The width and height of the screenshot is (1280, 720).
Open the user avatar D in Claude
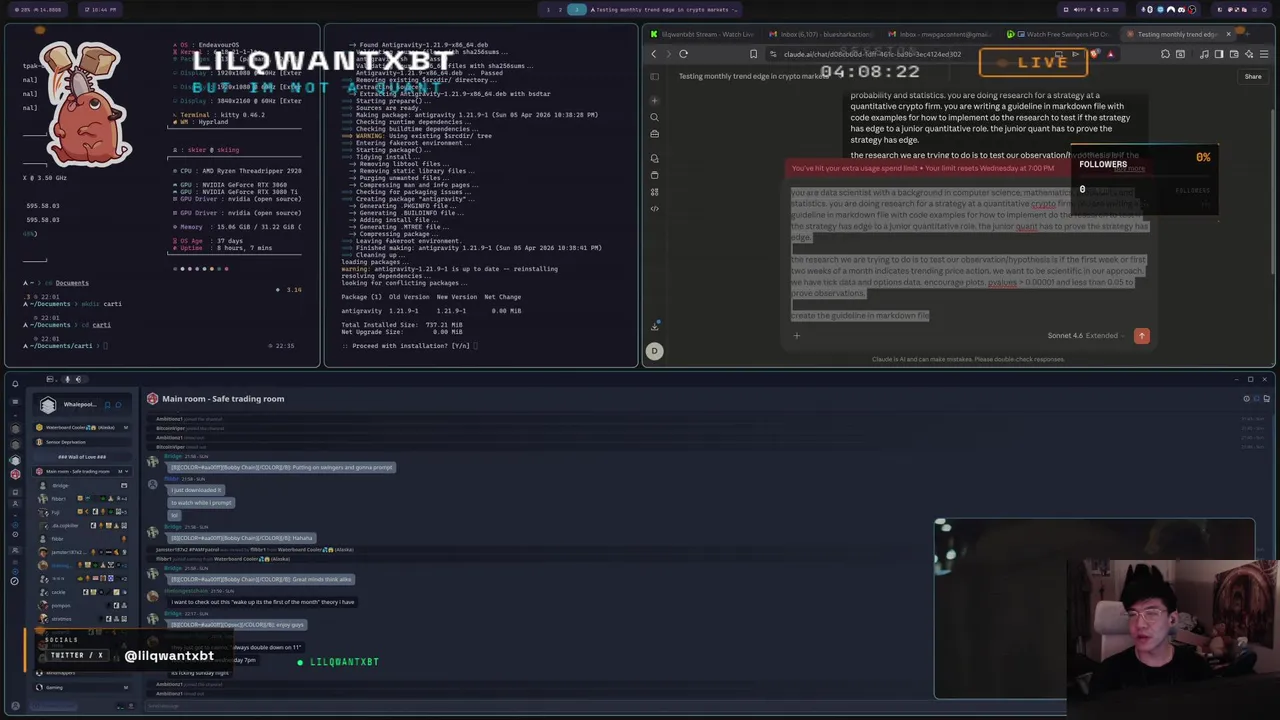click(x=654, y=350)
